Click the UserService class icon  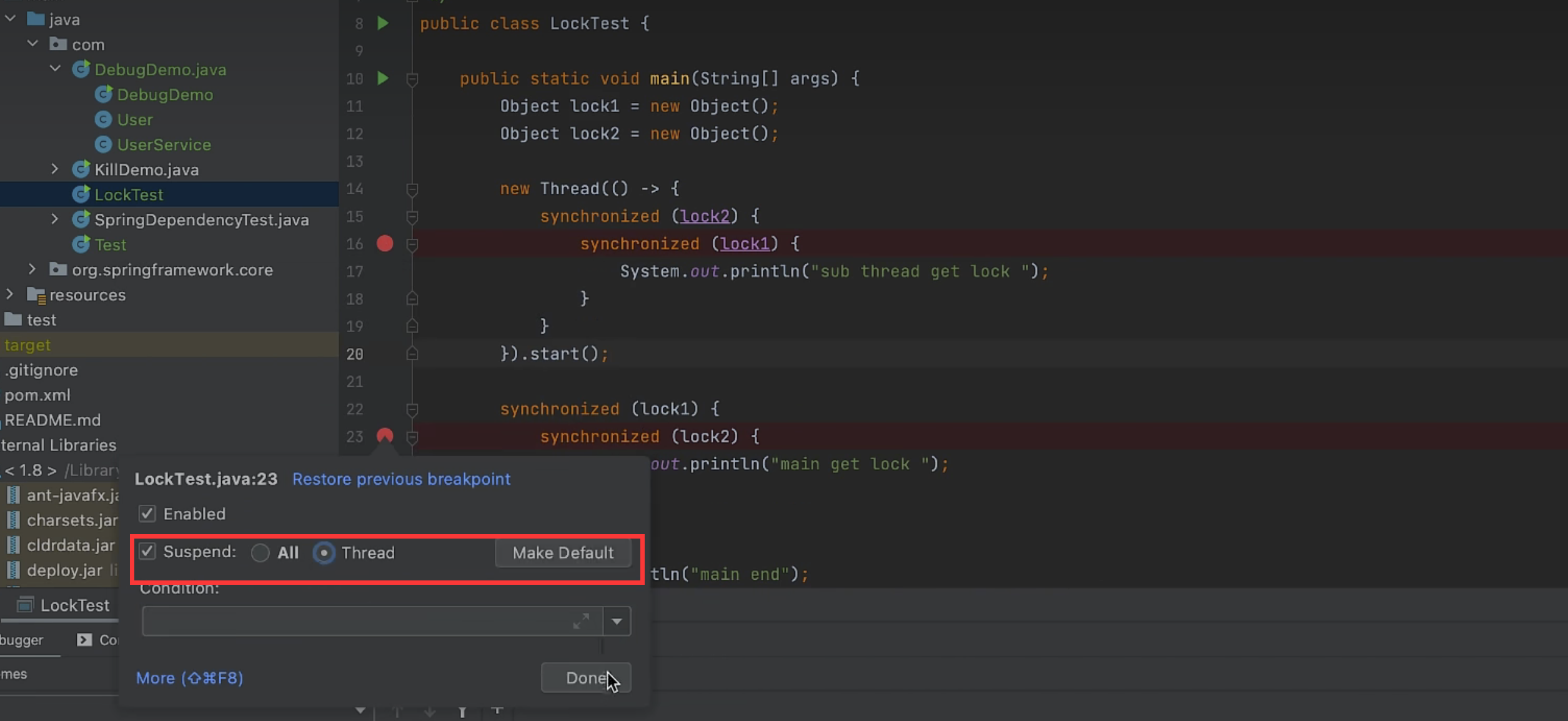(103, 145)
